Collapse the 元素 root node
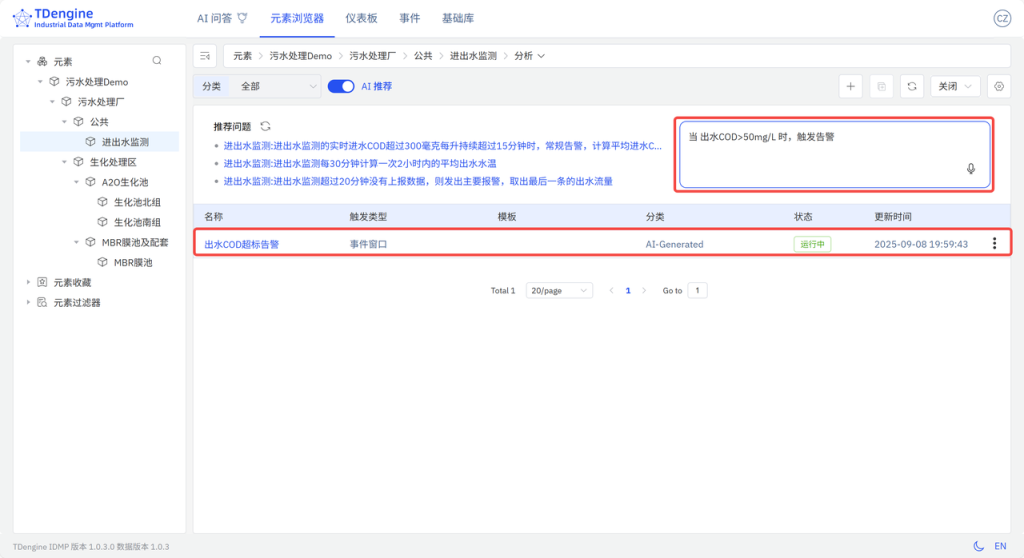Viewport: 1024px width, 558px height. pyautogui.click(x=28, y=61)
